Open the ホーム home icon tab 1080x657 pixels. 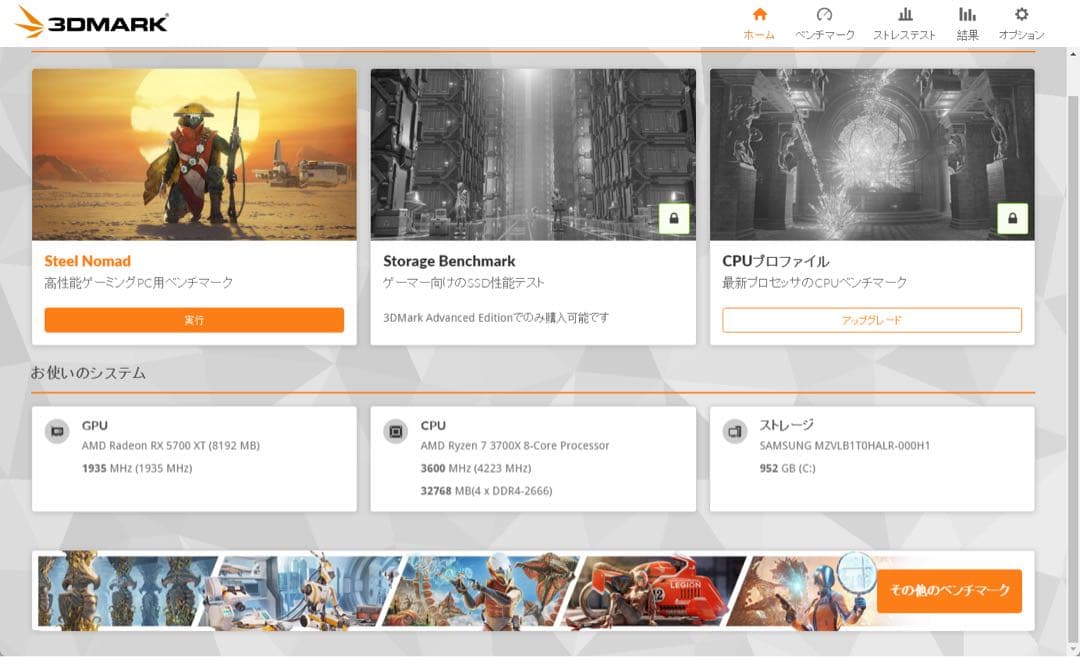(x=759, y=14)
